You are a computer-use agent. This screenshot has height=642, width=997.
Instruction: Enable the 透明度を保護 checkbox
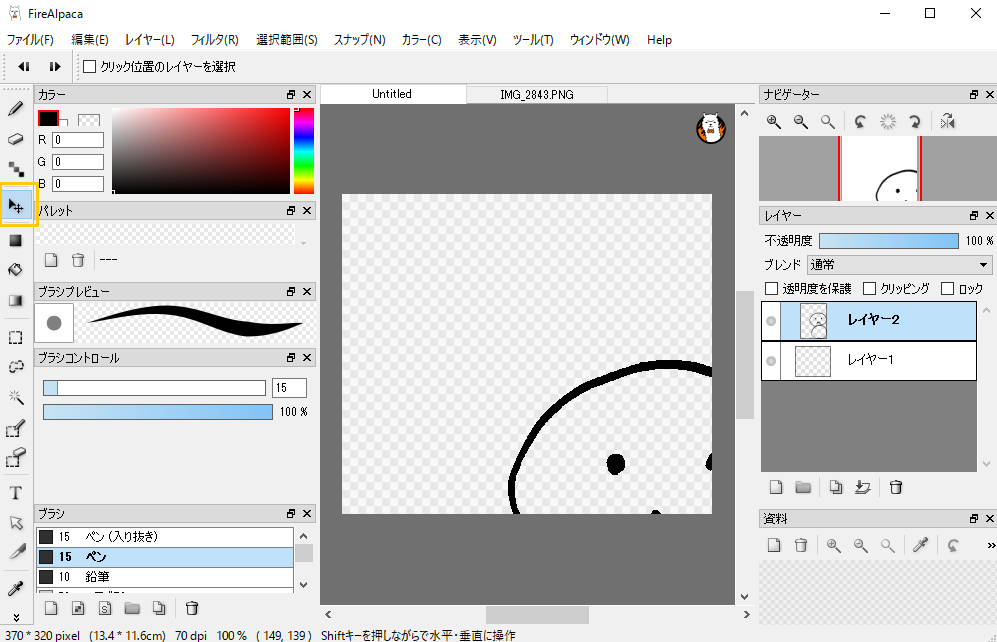click(x=769, y=289)
